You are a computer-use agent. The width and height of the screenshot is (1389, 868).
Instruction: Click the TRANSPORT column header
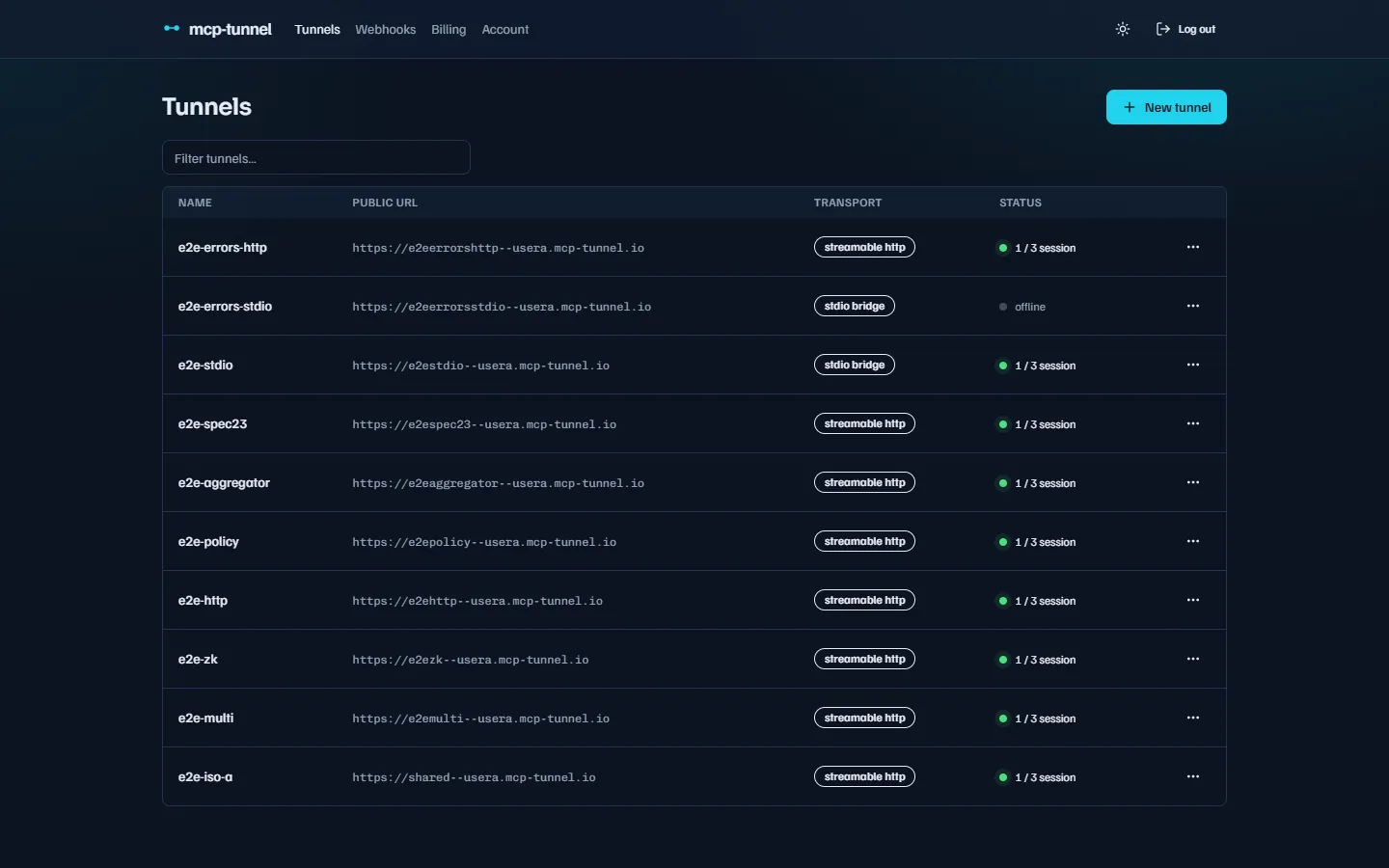coord(848,203)
